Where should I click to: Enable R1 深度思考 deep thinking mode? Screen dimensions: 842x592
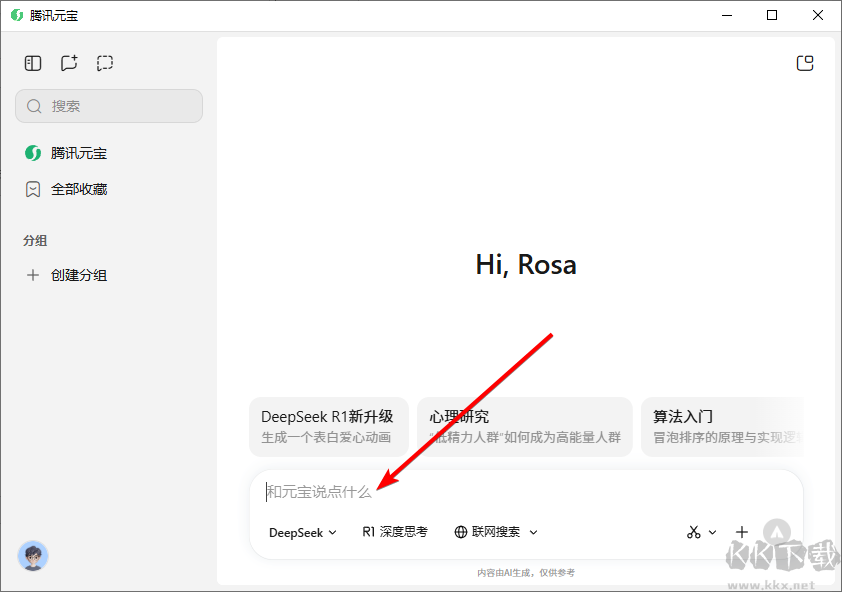pyautogui.click(x=394, y=531)
